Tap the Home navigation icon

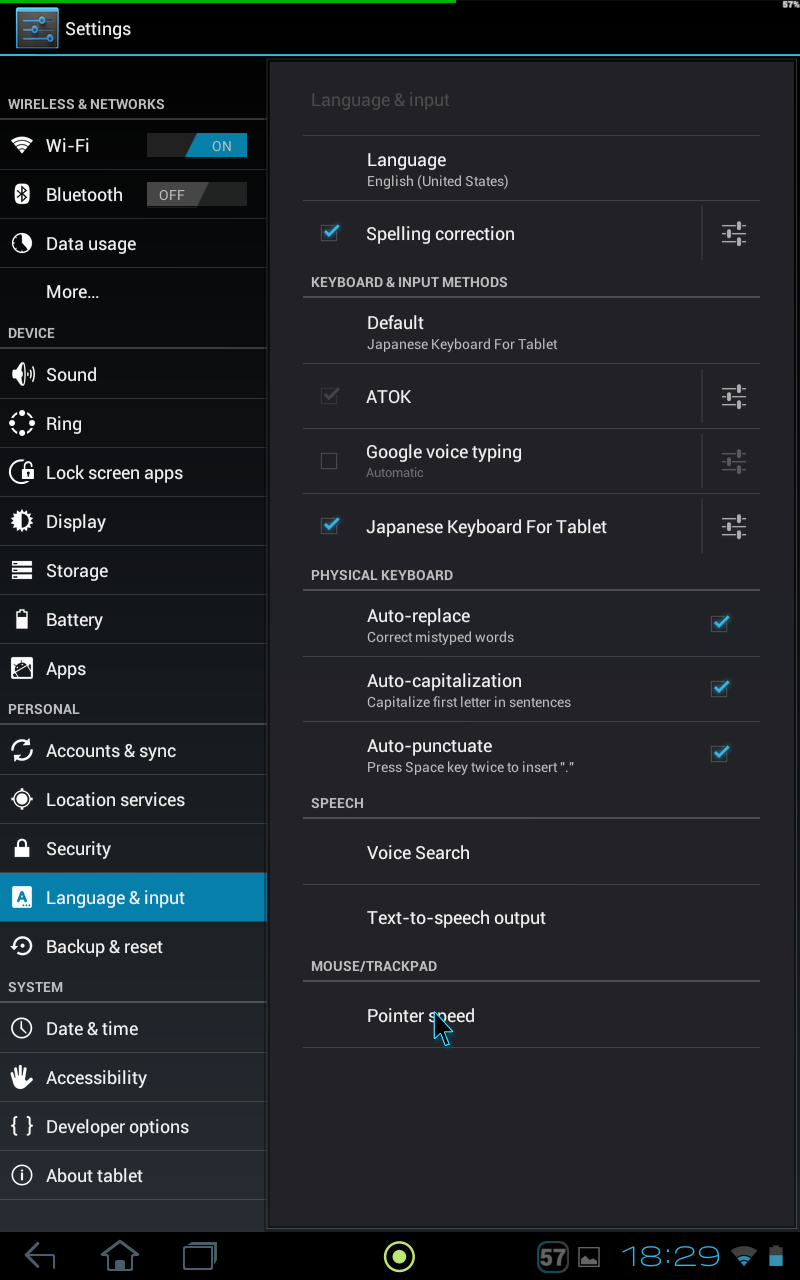[120, 1256]
